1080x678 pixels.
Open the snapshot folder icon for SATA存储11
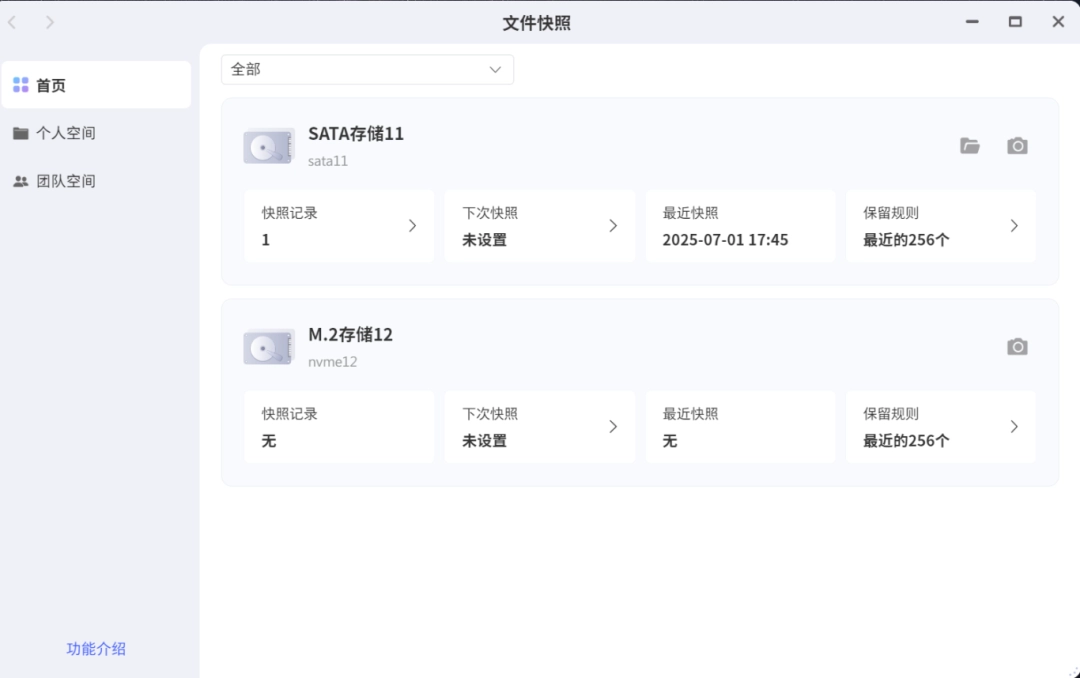(969, 146)
